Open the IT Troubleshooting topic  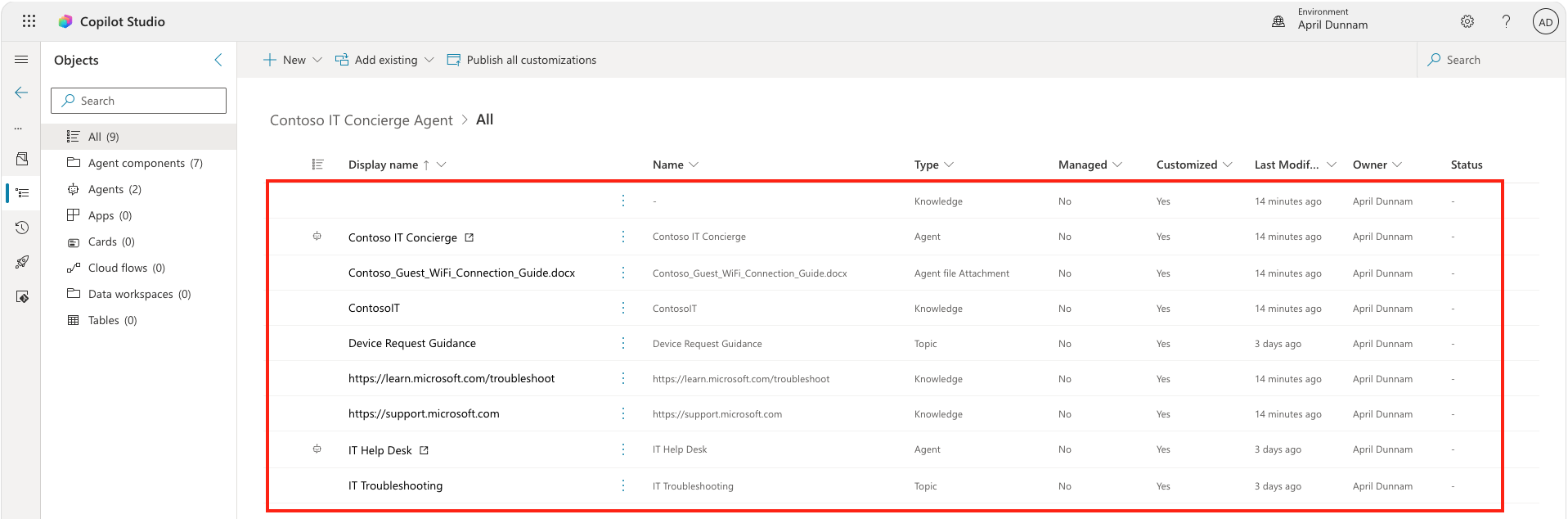click(x=395, y=485)
